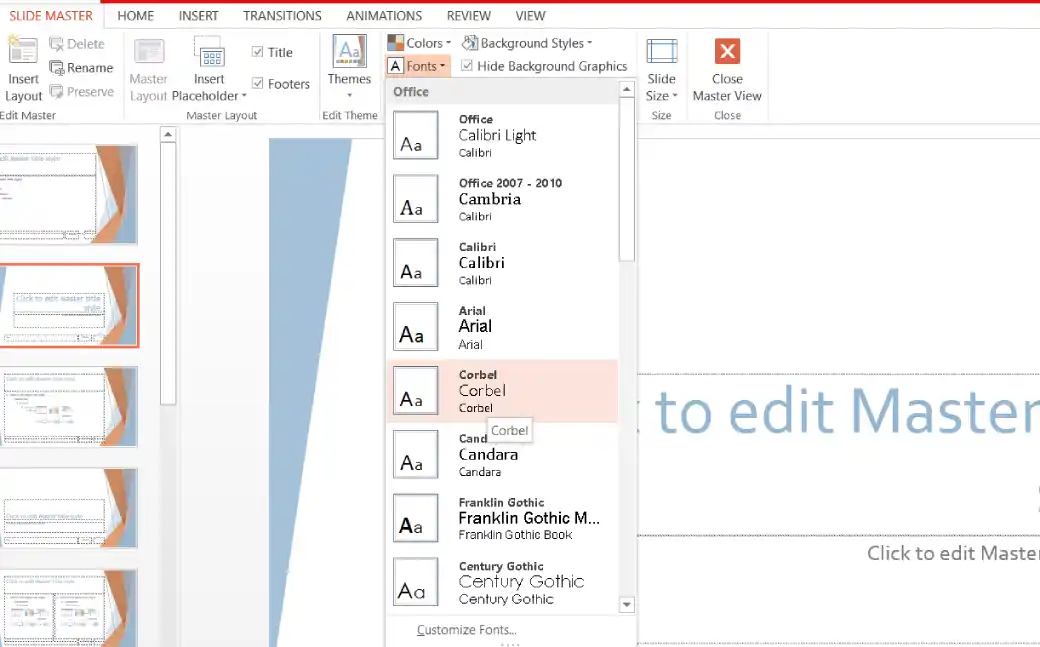This screenshot has width=1040, height=647.
Task: Toggle Hide Background Graphics checkbox
Action: click(467, 66)
